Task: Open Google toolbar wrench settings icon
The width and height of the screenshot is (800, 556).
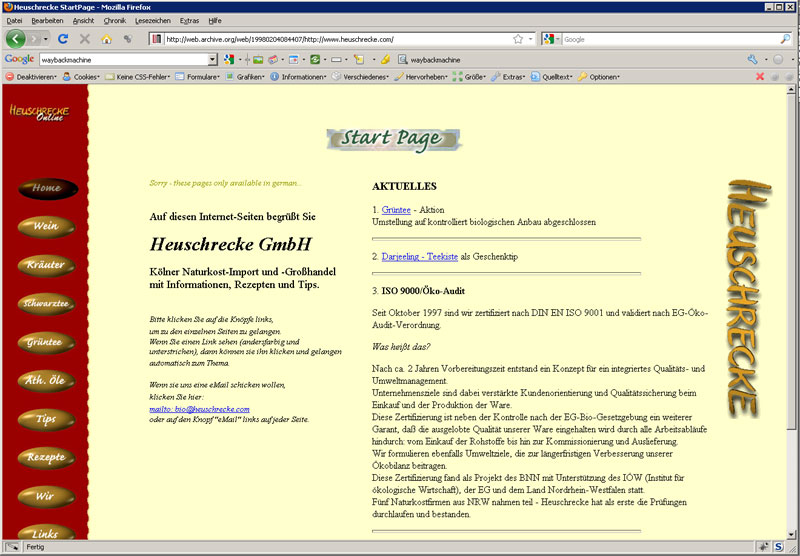Action: point(753,60)
